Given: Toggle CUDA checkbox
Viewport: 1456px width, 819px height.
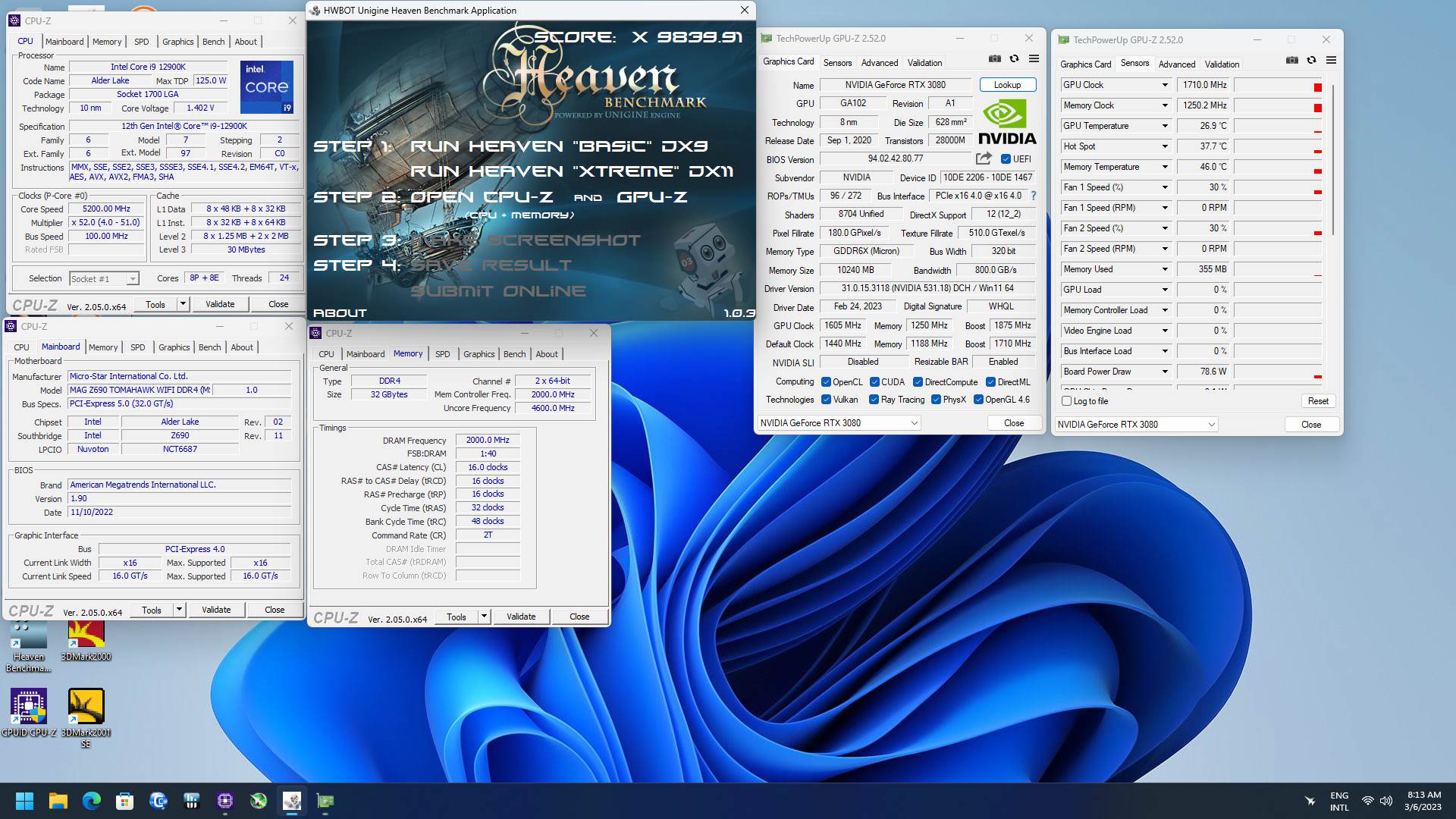Looking at the screenshot, I should (x=874, y=382).
